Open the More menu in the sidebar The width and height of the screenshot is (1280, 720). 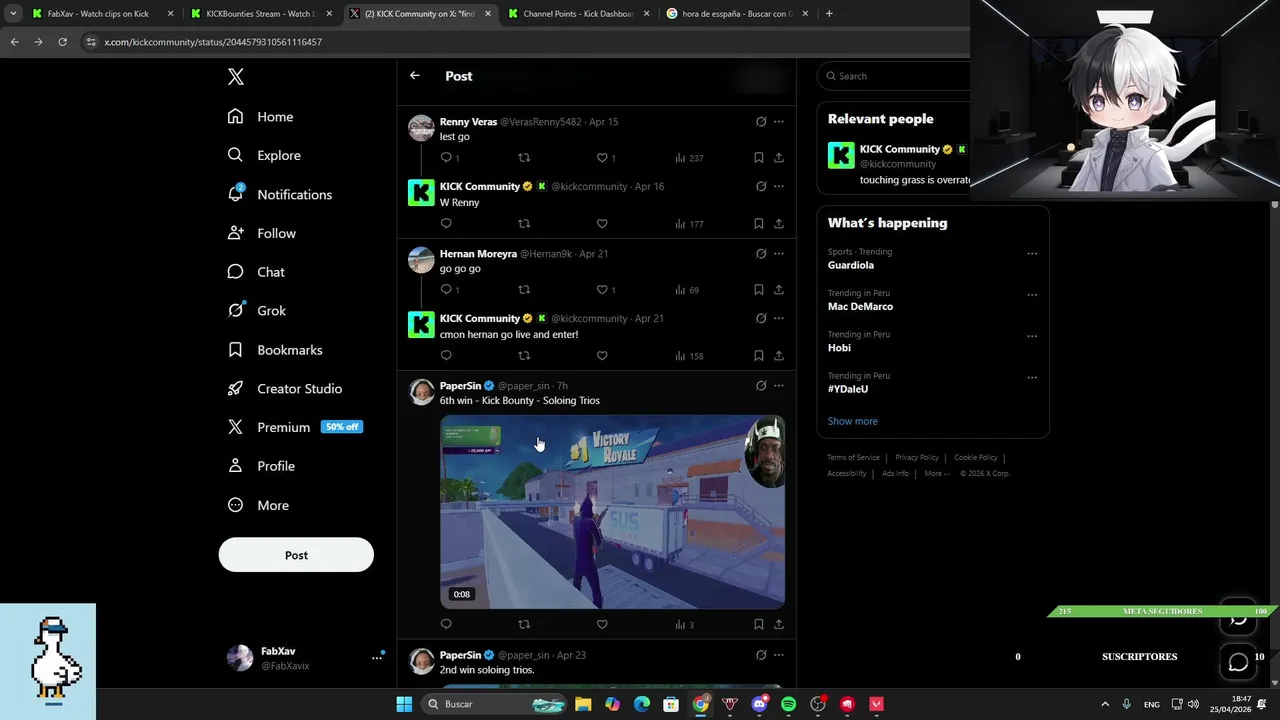pyautogui.click(x=258, y=505)
